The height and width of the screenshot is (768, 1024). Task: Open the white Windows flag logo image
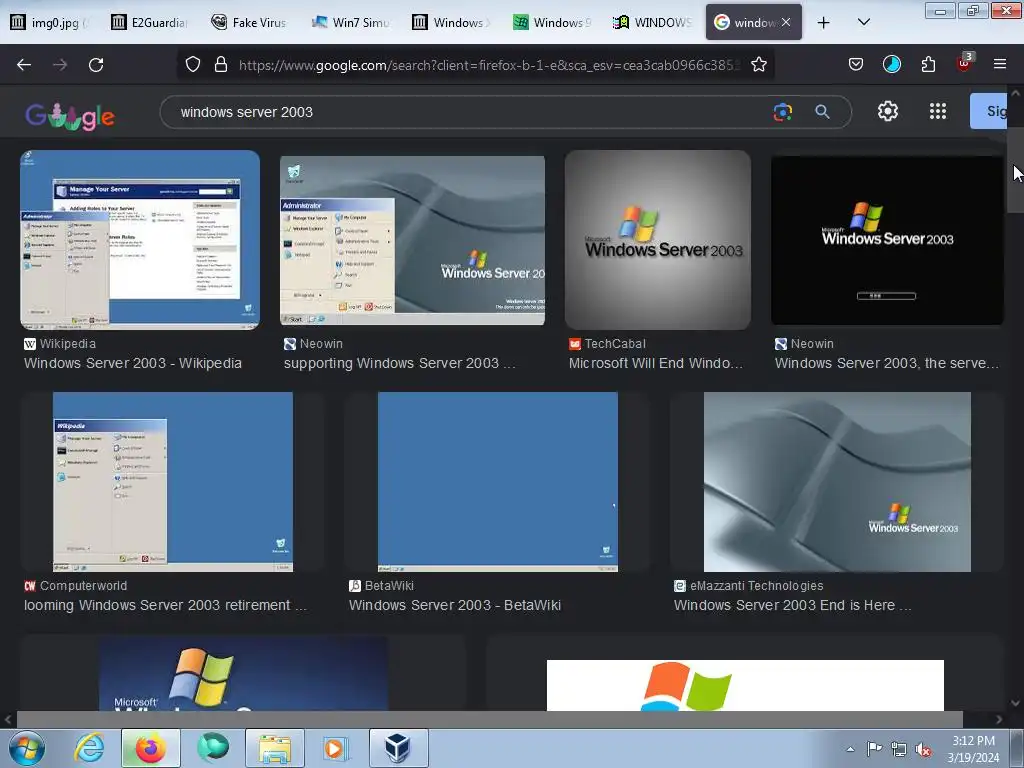(744, 685)
